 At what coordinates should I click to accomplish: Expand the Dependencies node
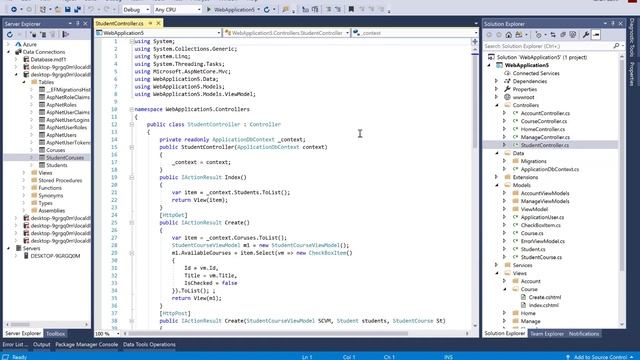tap(497, 81)
